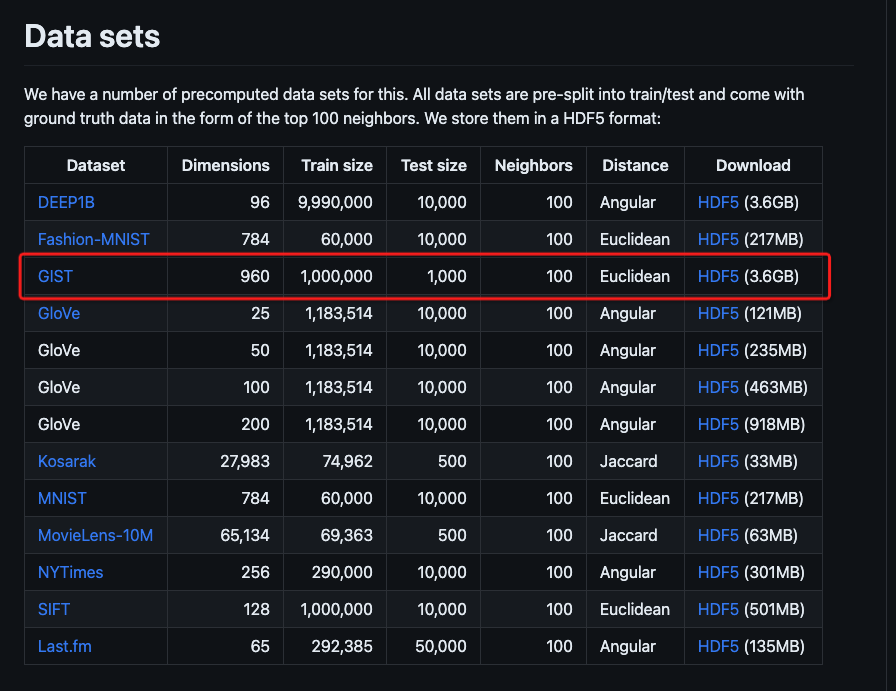The image size is (896, 691).
Task: Download the GIST HDF5 file
Action: coord(718,276)
